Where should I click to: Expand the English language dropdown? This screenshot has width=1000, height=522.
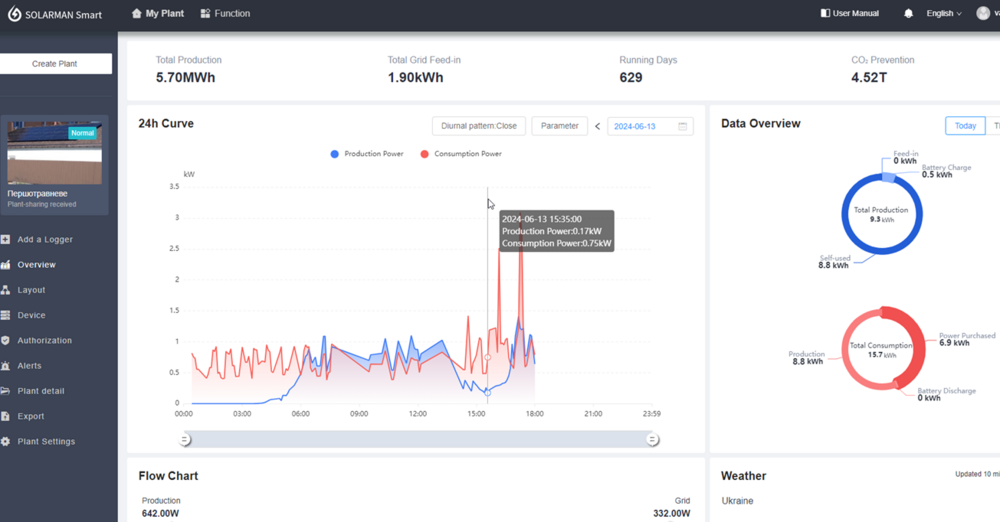[x=943, y=14]
